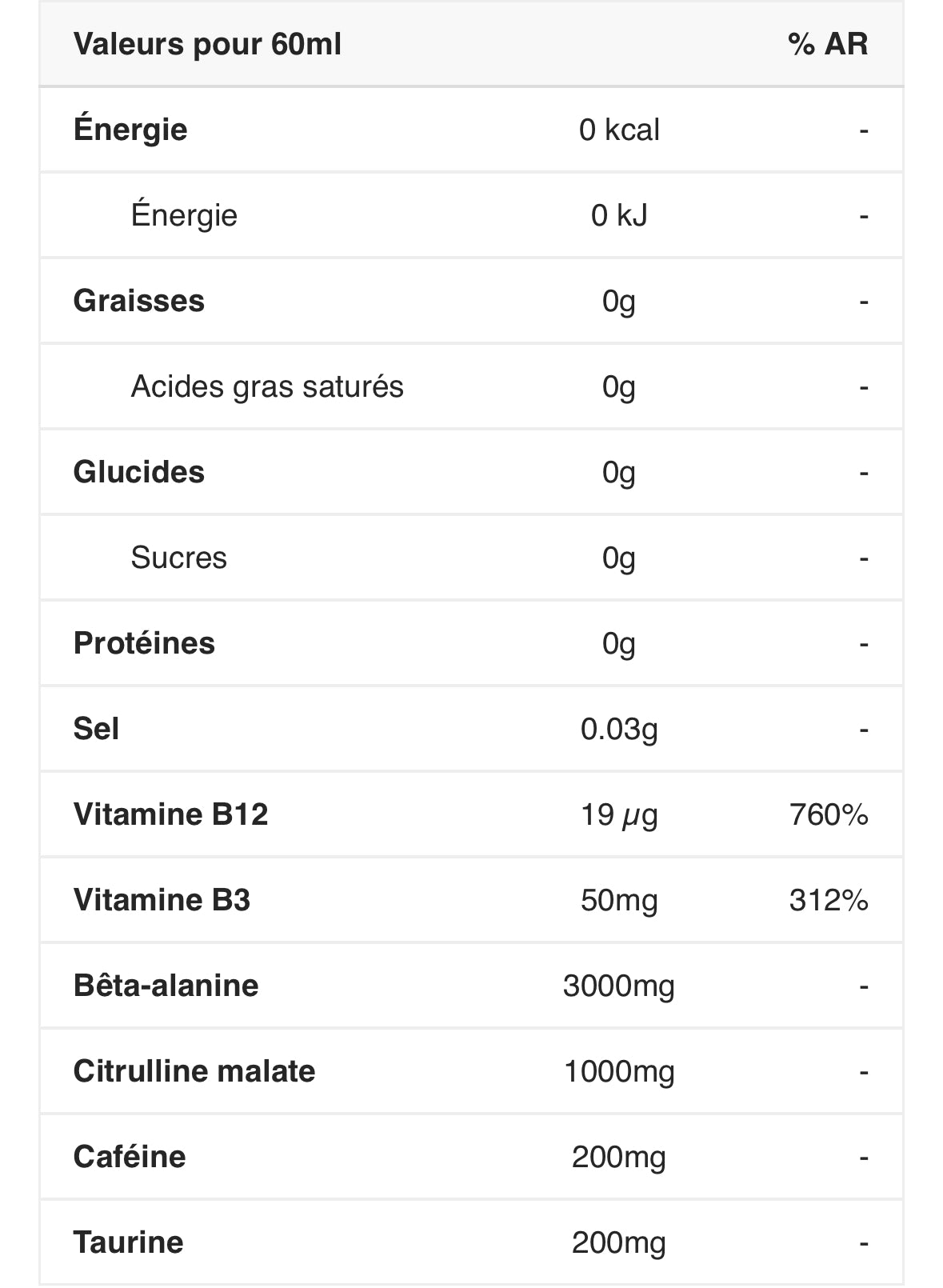Click the Sucres row label

(x=179, y=558)
